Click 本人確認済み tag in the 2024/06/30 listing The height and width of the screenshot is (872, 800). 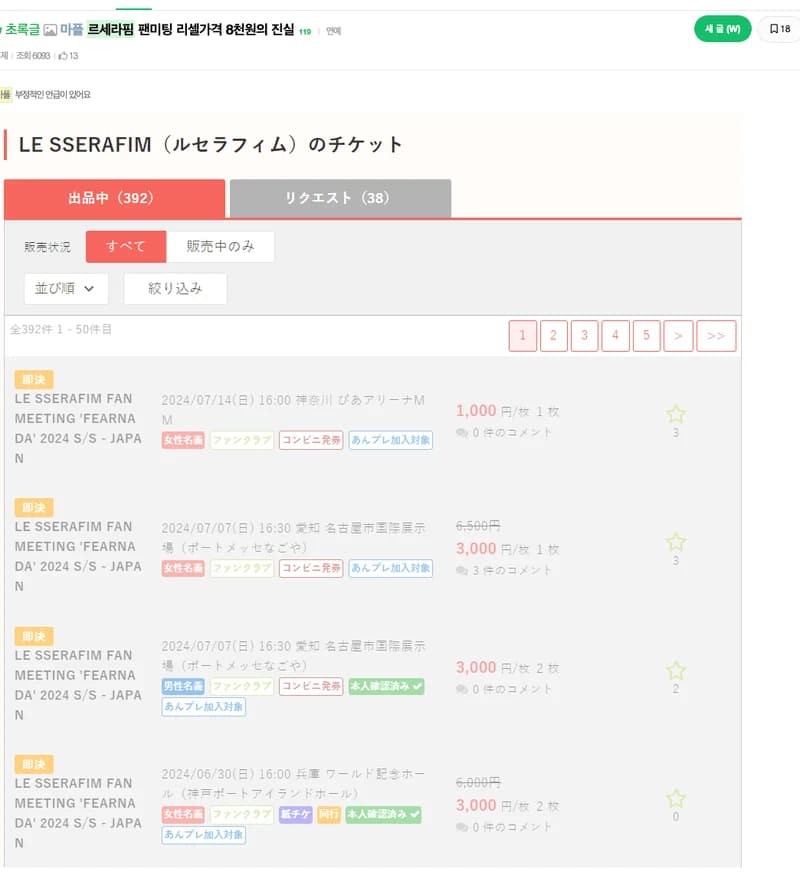pyautogui.click(x=383, y=814)
